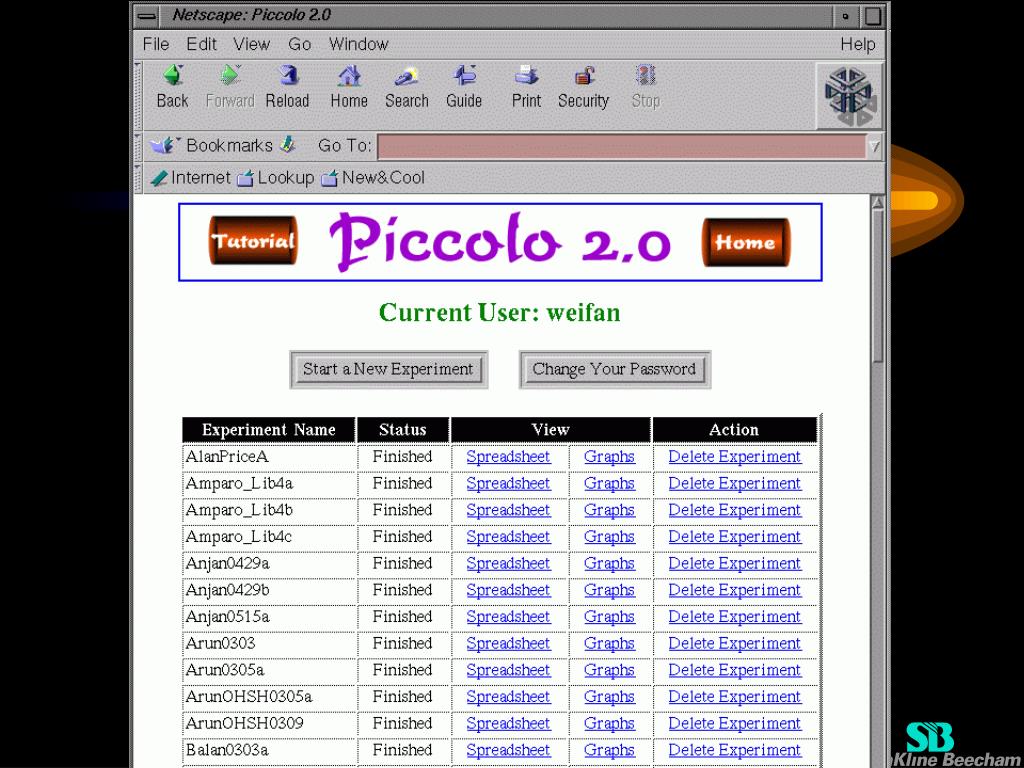This screenshot has height=768, width=1024.
Task: Click the Tutorial button in Piccolo banner
Action: [253, 241]
